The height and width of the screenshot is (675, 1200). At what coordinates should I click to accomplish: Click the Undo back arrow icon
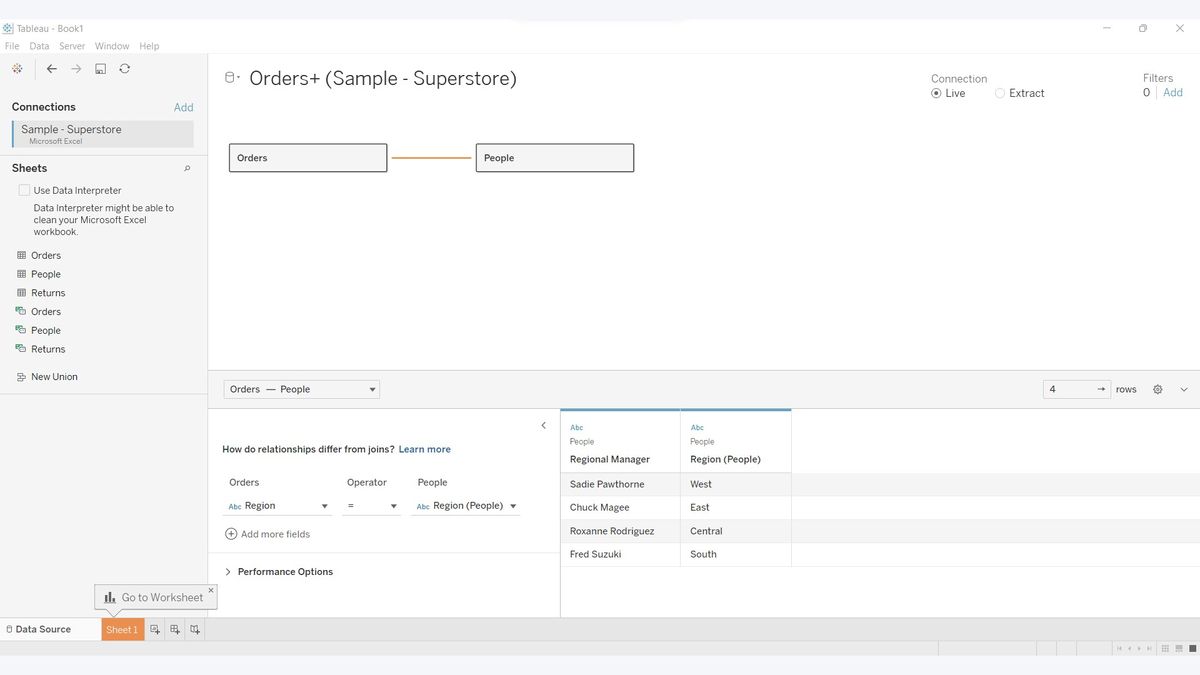pyautogui.click(x=51, y=68)
